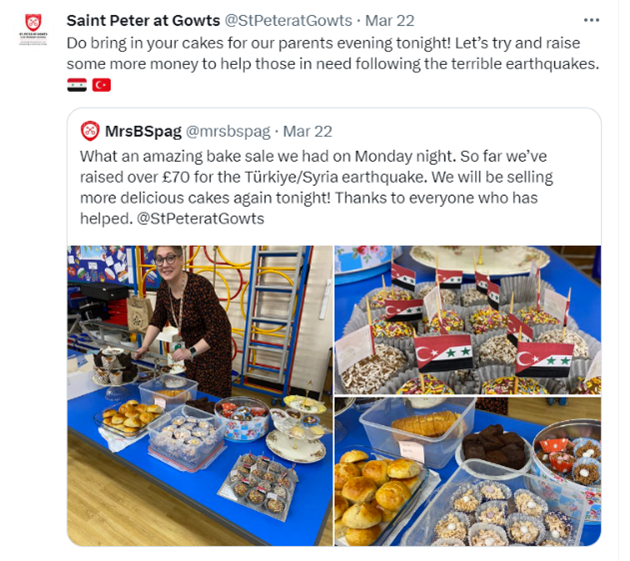Click main tweet text about bringing cakes
Image resolution: width=630 pixels, height=561 pixels.
point(333,53)
